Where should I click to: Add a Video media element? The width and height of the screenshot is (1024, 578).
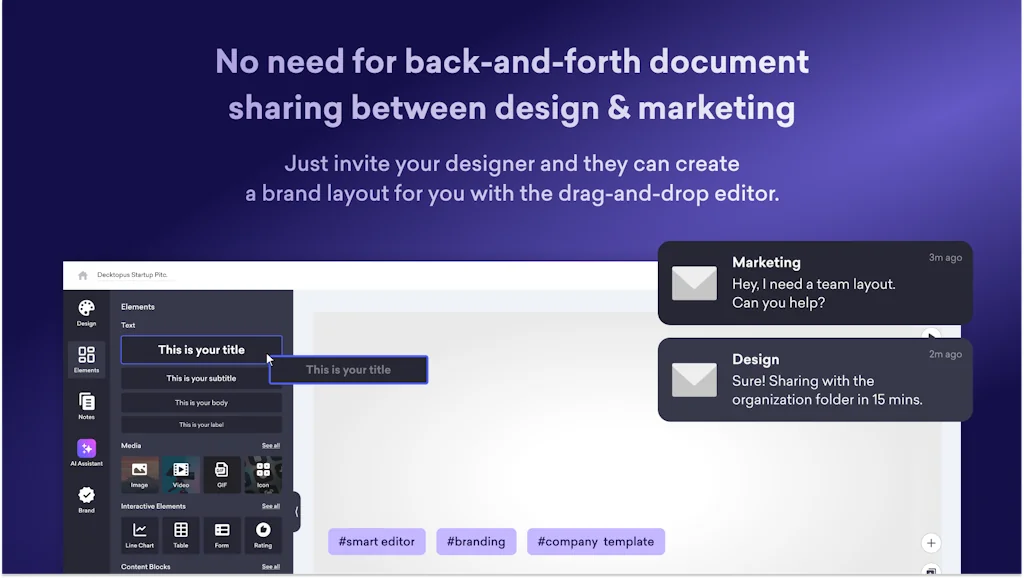[x=181, y=474]
